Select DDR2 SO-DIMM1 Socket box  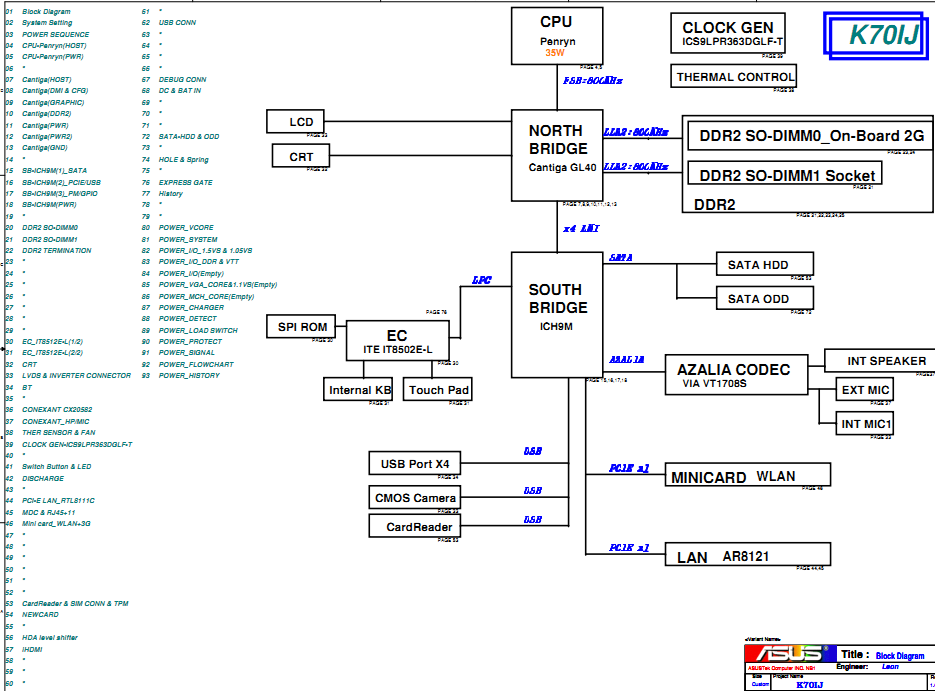click(785, 173)
